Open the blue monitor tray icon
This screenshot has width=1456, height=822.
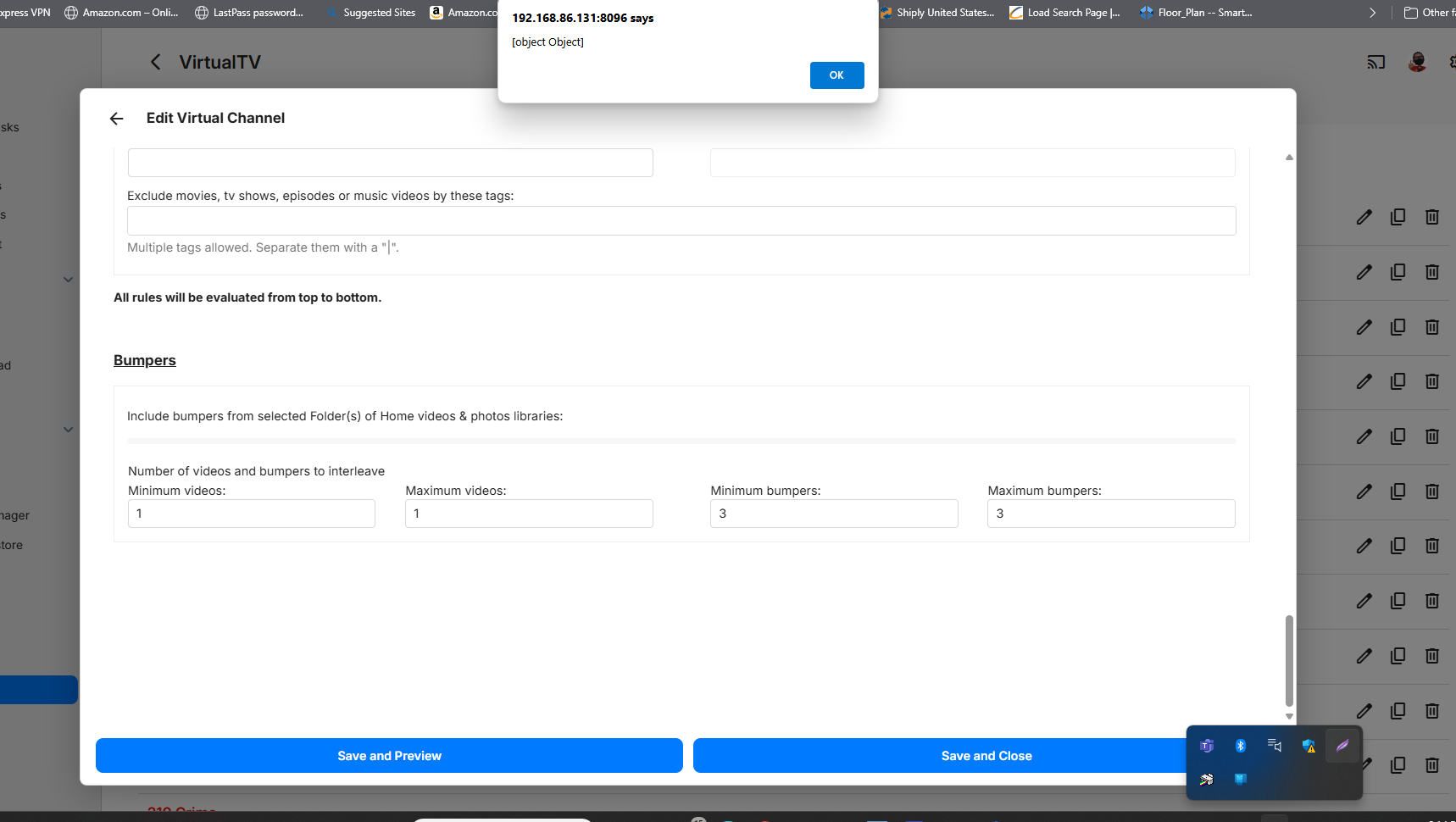pos(1241,780)
